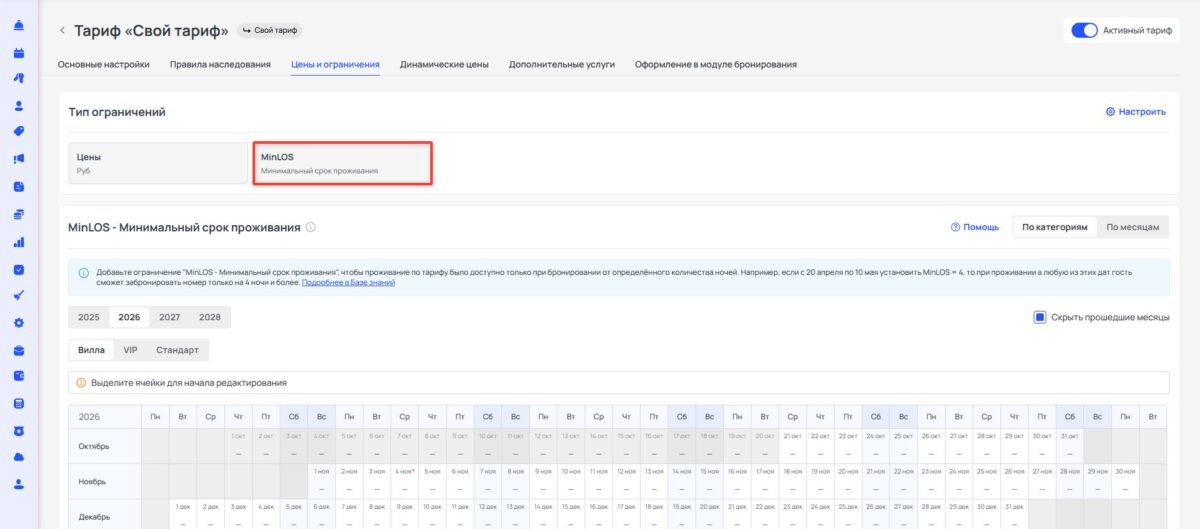
Task: Click the 2026 header cell in table
Action: pyautogui.click(x=105, y=415)
